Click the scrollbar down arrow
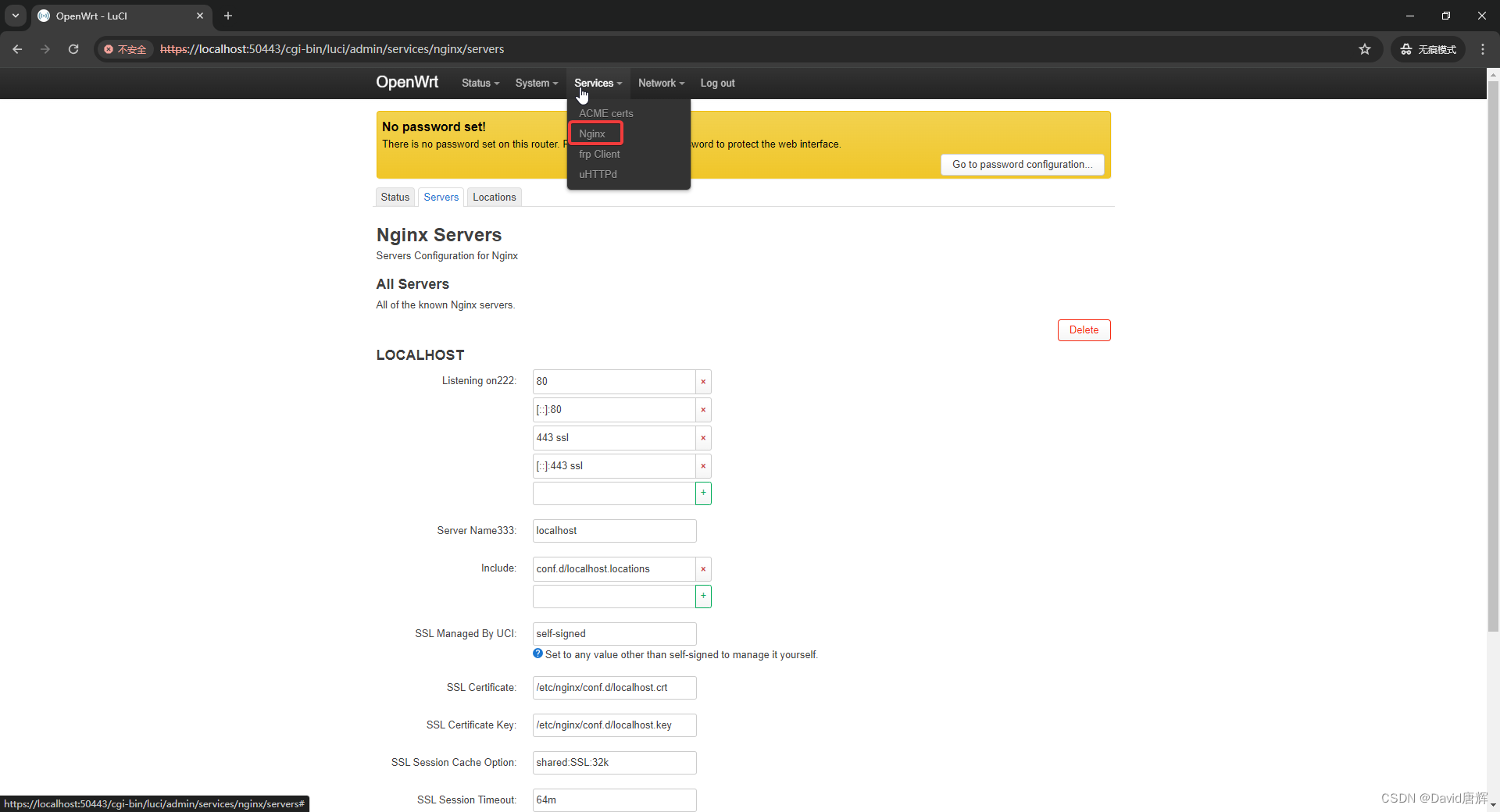Image resolution: width=1500 pixels, height=812 pixels. click(1493, 805)
